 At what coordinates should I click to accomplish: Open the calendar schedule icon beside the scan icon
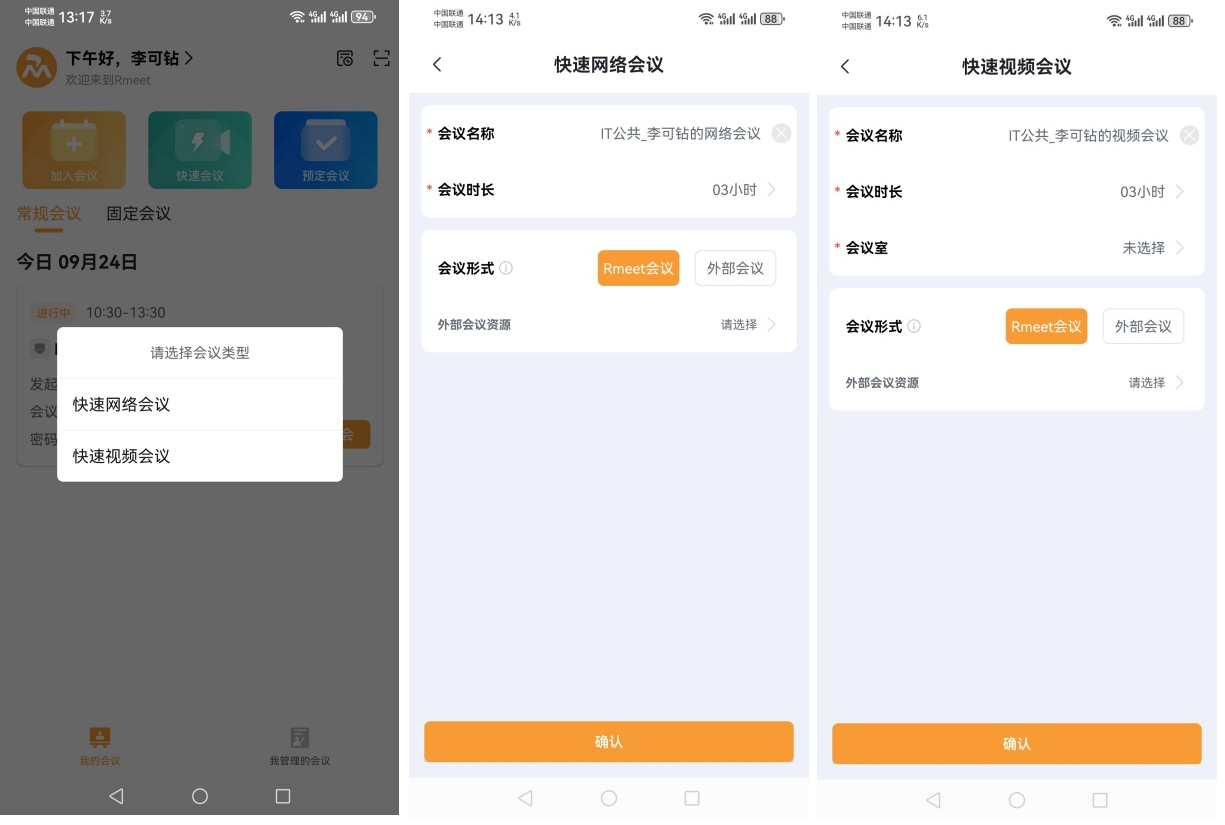pos(344,59)
